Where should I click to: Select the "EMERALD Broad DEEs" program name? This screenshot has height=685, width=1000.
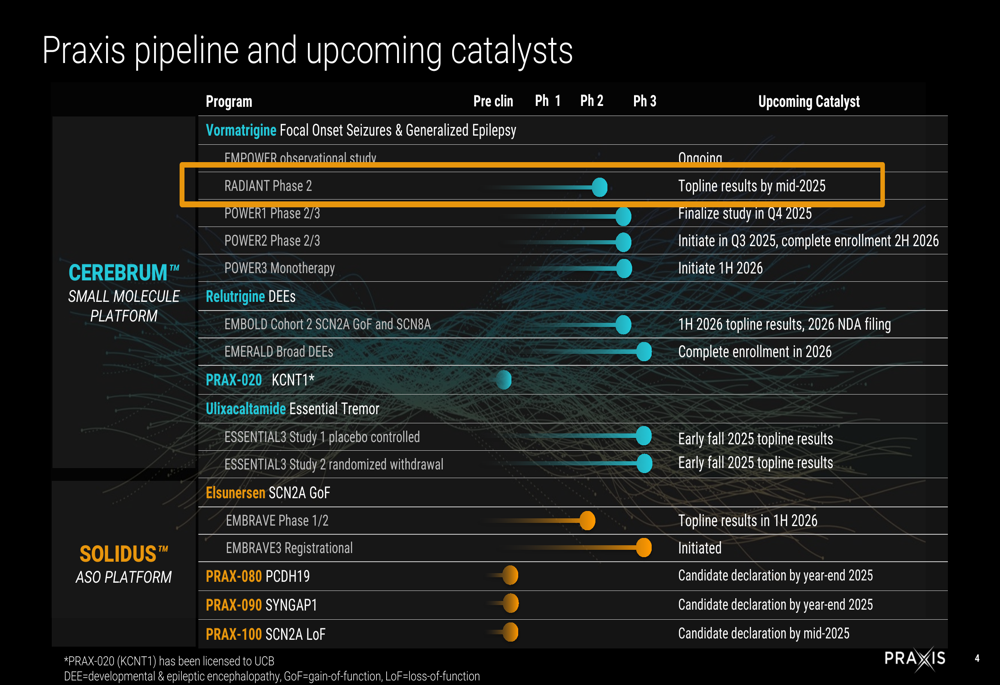279,351
